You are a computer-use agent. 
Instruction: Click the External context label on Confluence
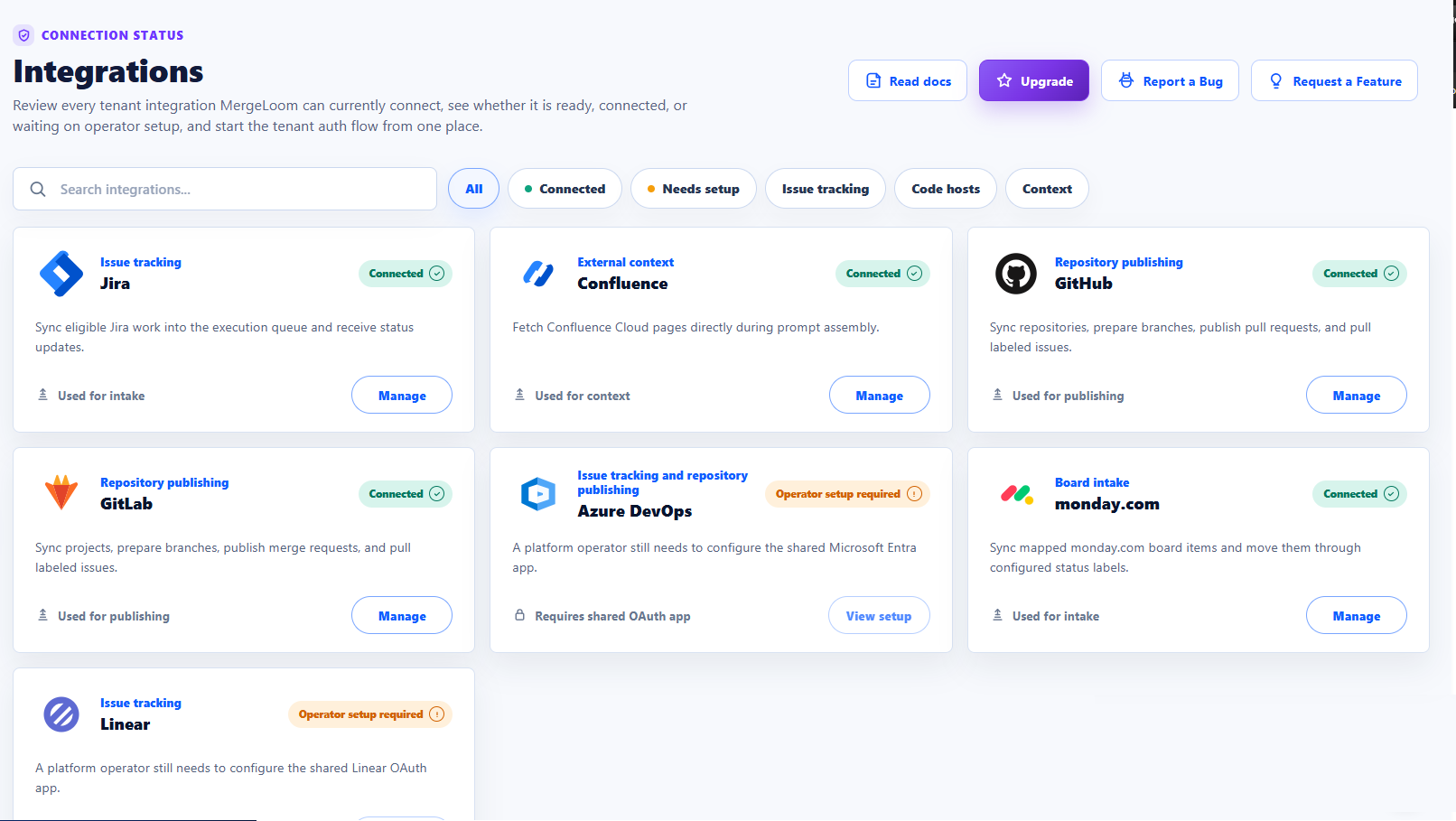(626, 262)
